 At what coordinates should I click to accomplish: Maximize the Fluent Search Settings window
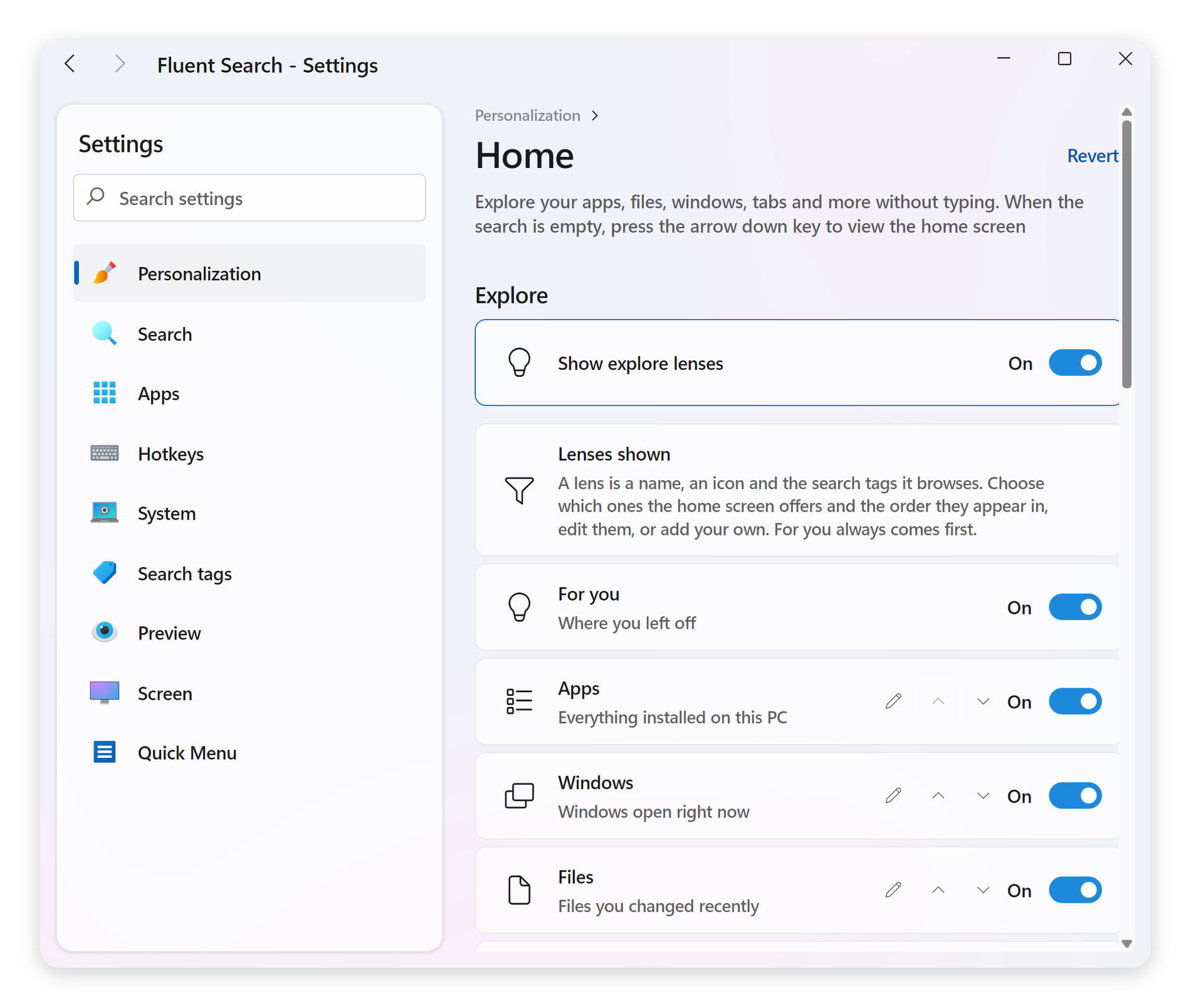coord(1064,59)
